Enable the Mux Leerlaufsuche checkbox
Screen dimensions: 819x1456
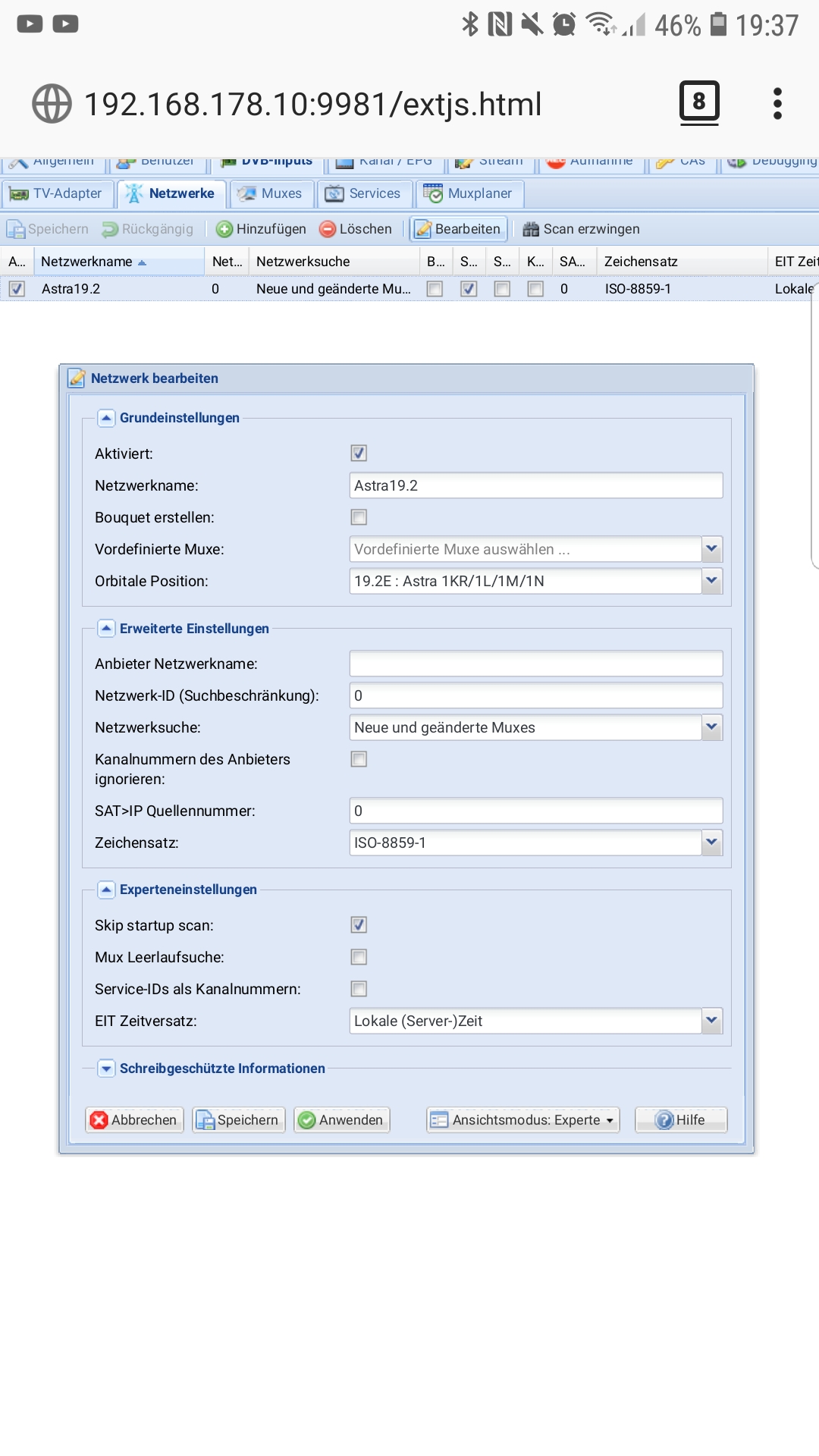[359, 957]
